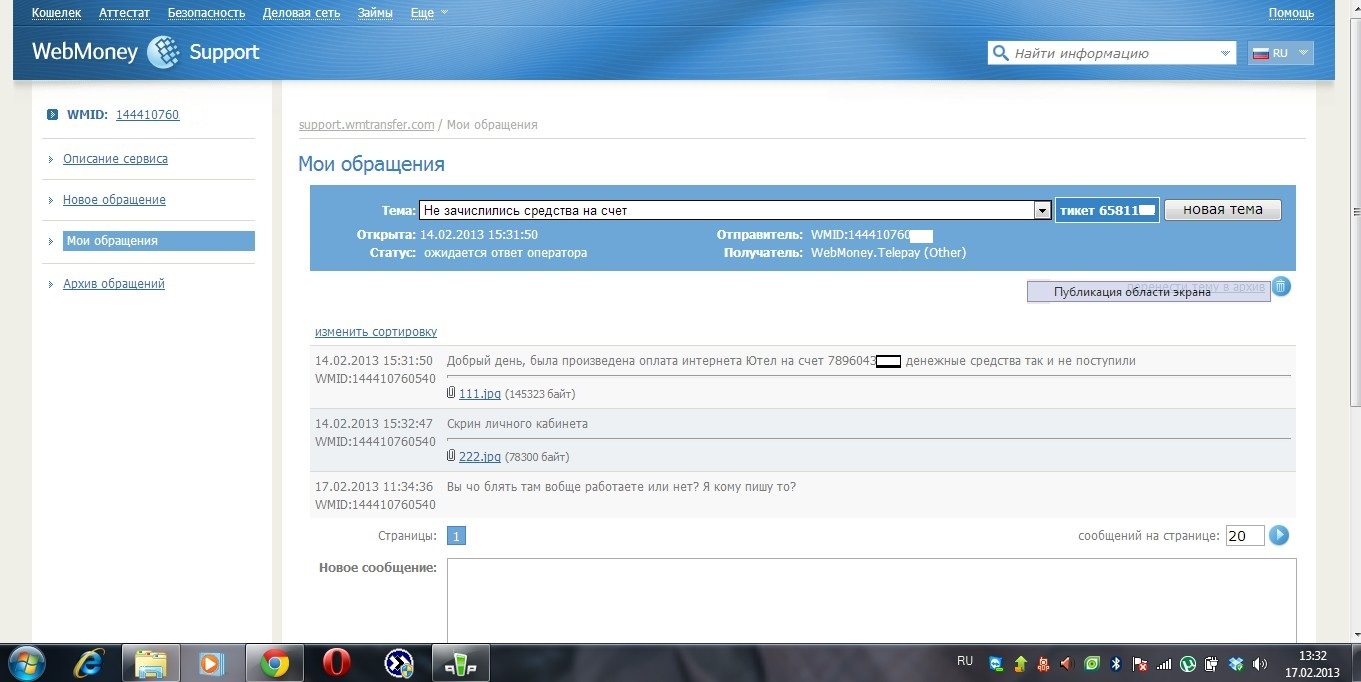The height and width of the screenshot is (682, 1361).
Task: Click the green circular tray icon
Action: pos(1091,663)
